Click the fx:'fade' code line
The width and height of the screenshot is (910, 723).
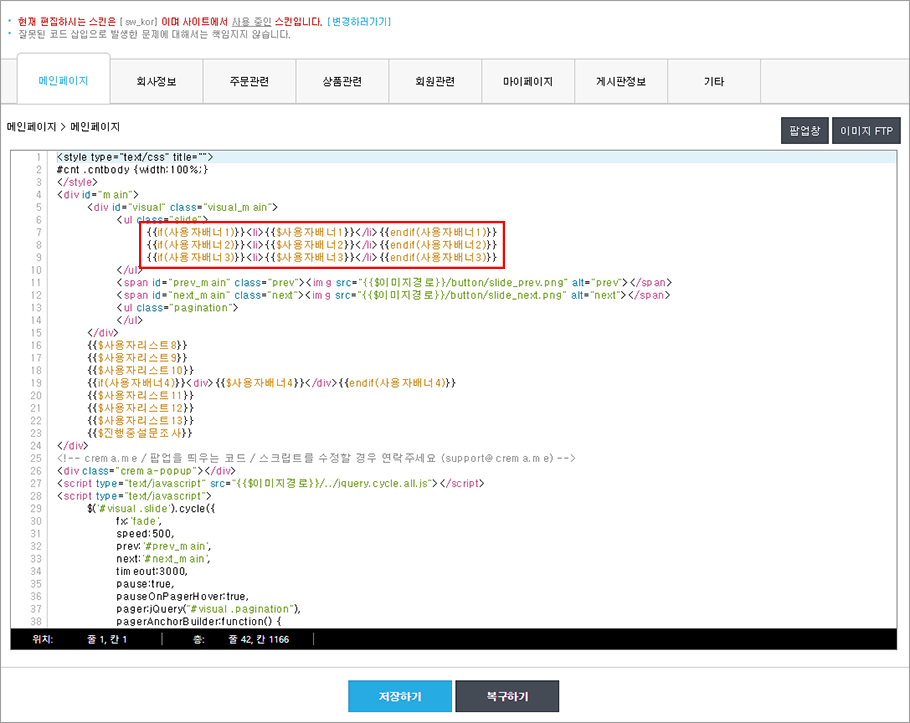139,521
